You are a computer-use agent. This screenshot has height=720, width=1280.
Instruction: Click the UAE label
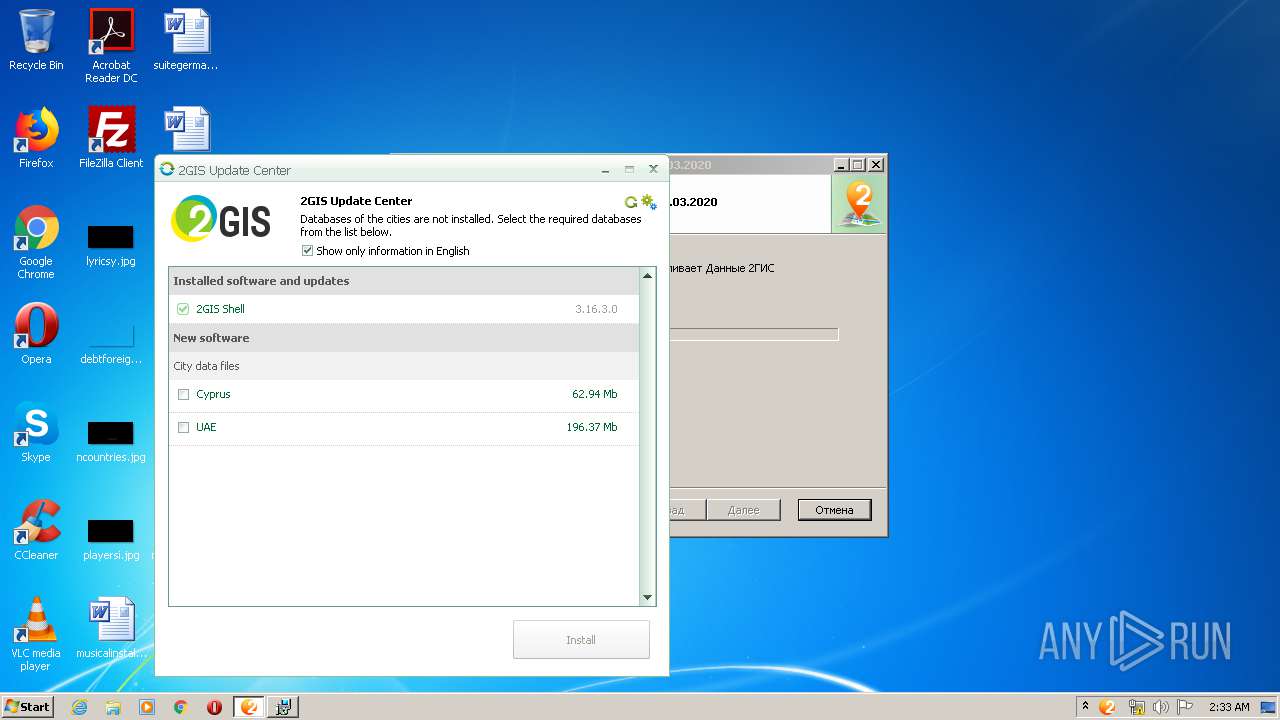(206, 427)
